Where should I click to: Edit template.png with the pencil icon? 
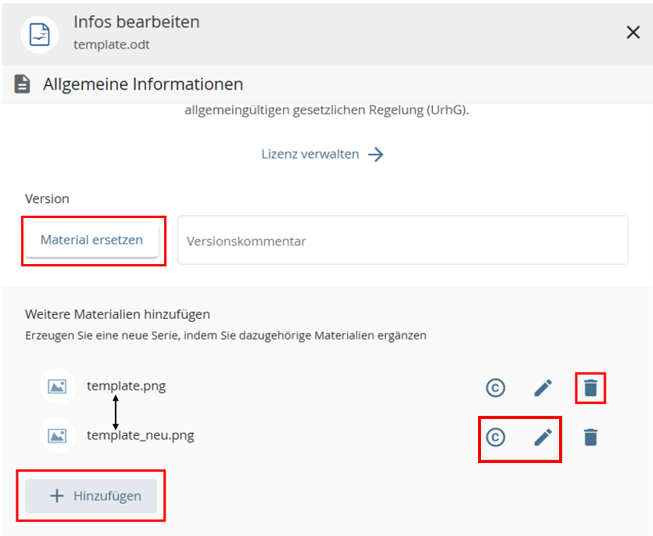(543, 387)
